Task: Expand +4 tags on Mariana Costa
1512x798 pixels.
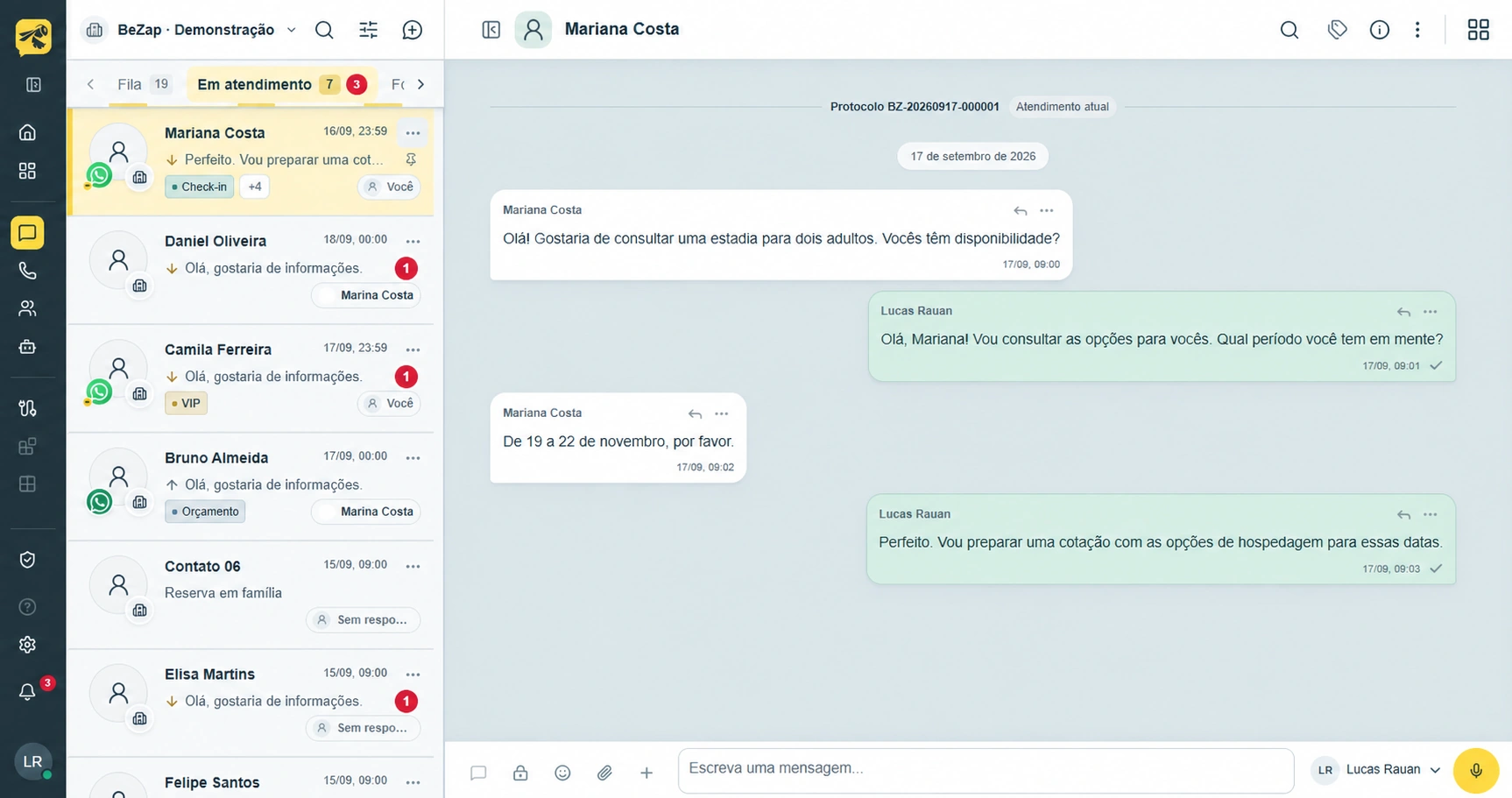Action: click(x=255, y=187)
